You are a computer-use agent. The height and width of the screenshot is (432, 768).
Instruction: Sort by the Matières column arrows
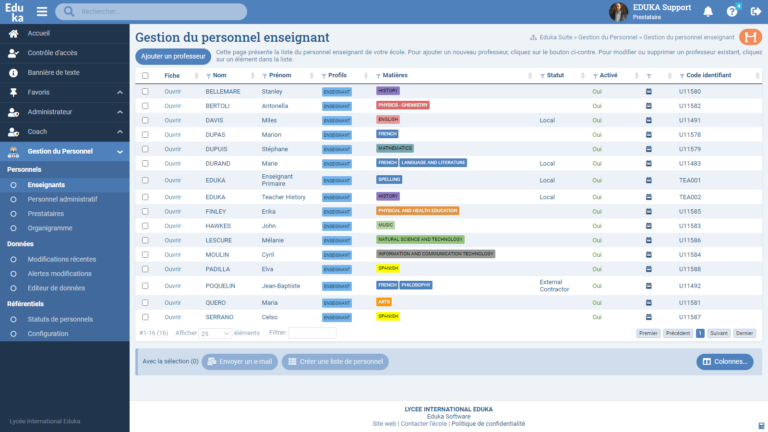tap(529, 75)
